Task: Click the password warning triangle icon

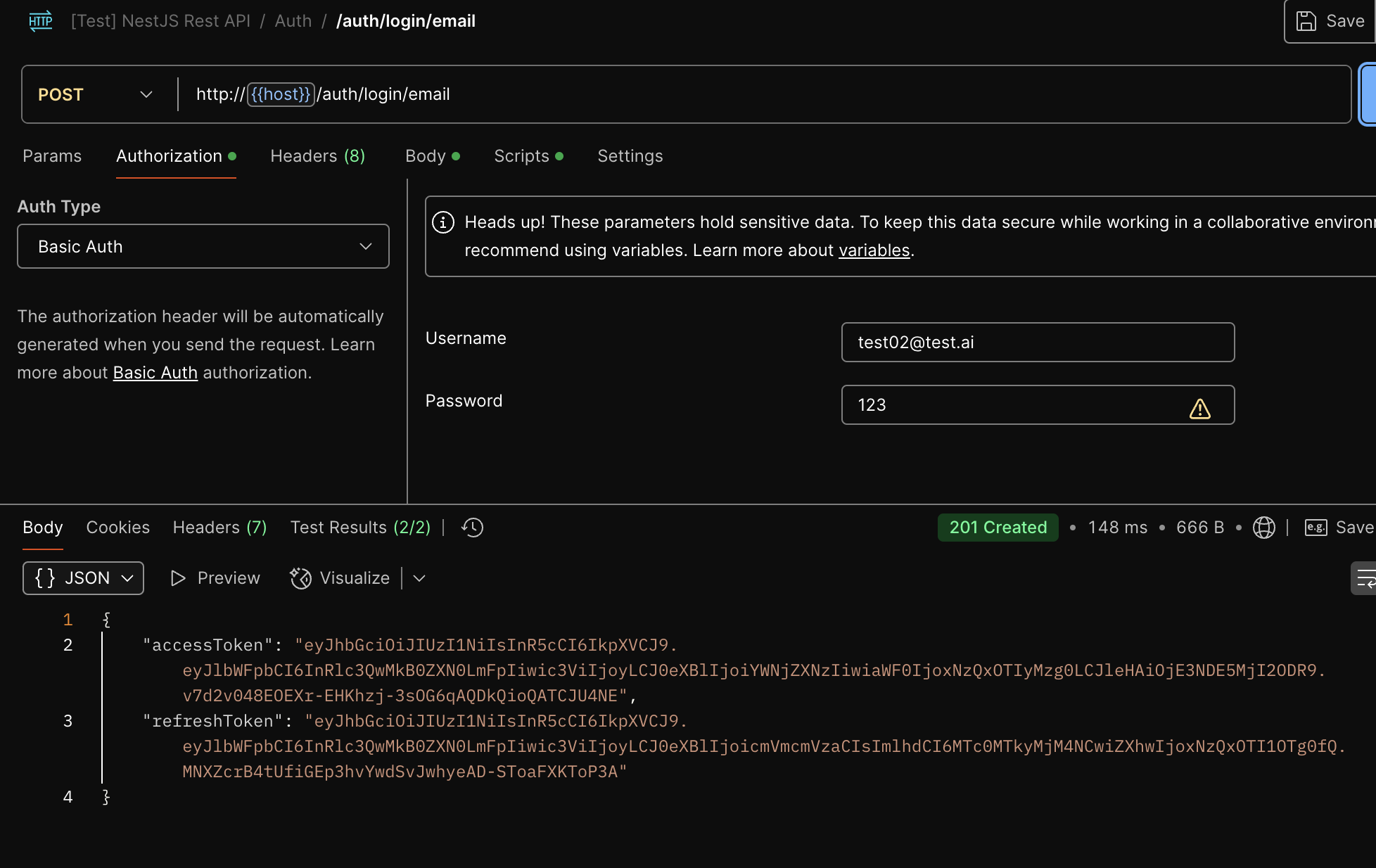Action: (x=1199, y=409)
